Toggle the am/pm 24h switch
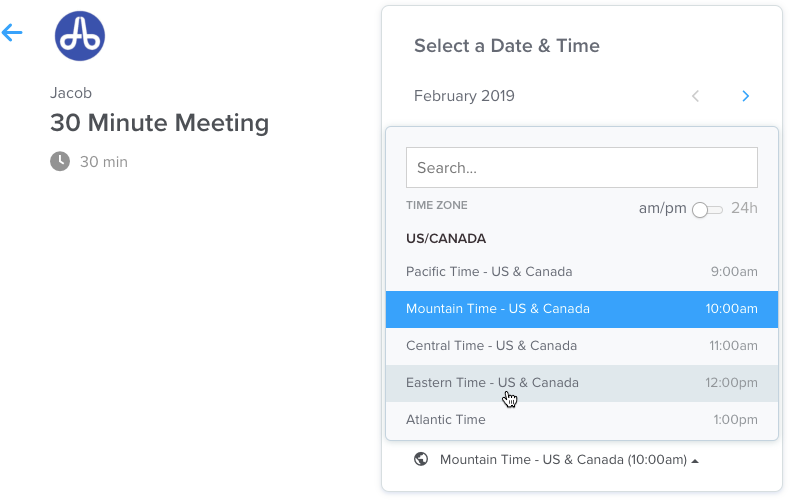This screenshot has height=502, width=791. [x=706, y=209]
